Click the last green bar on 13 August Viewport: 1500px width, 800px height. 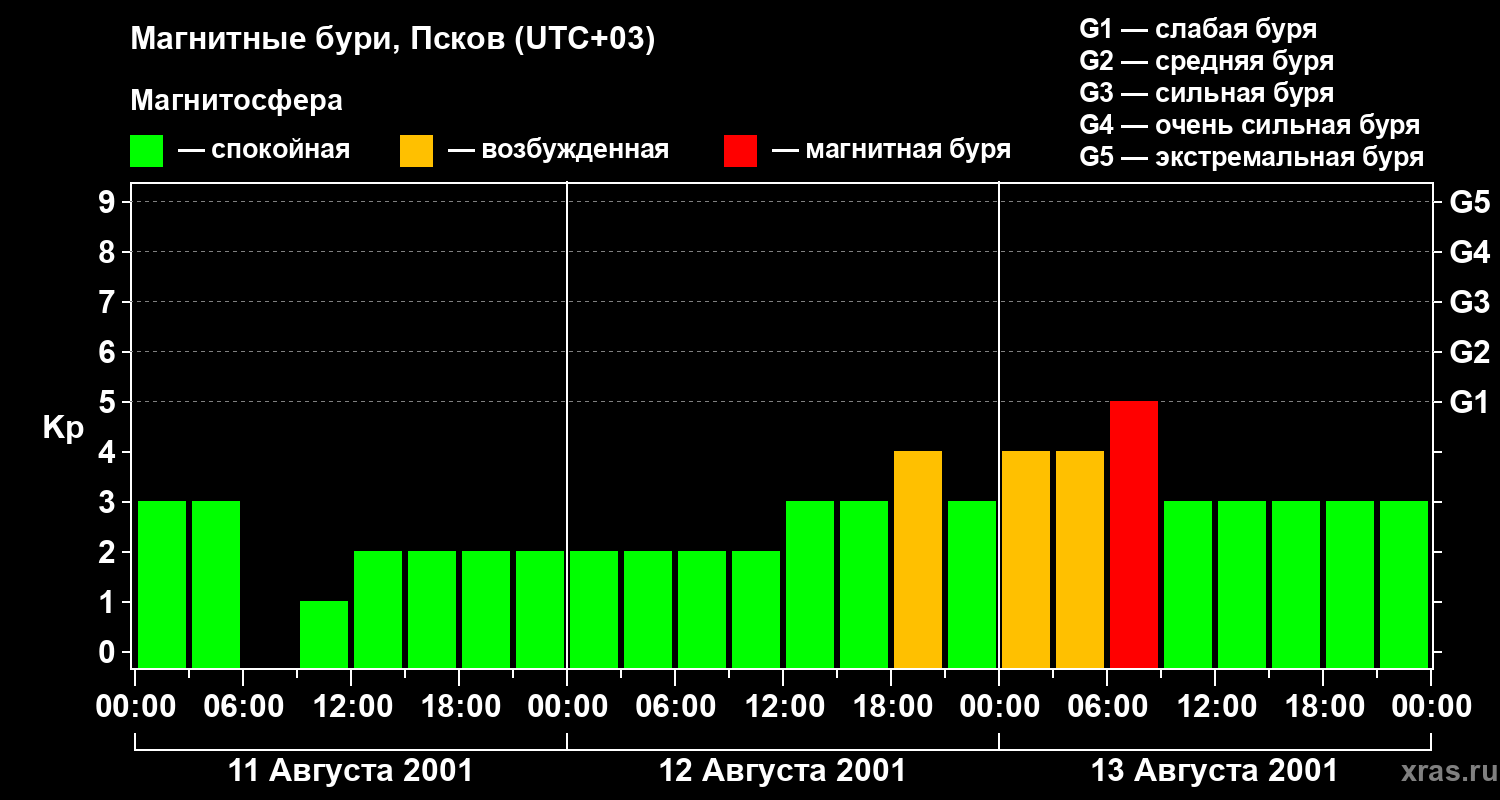[1404, 584]
